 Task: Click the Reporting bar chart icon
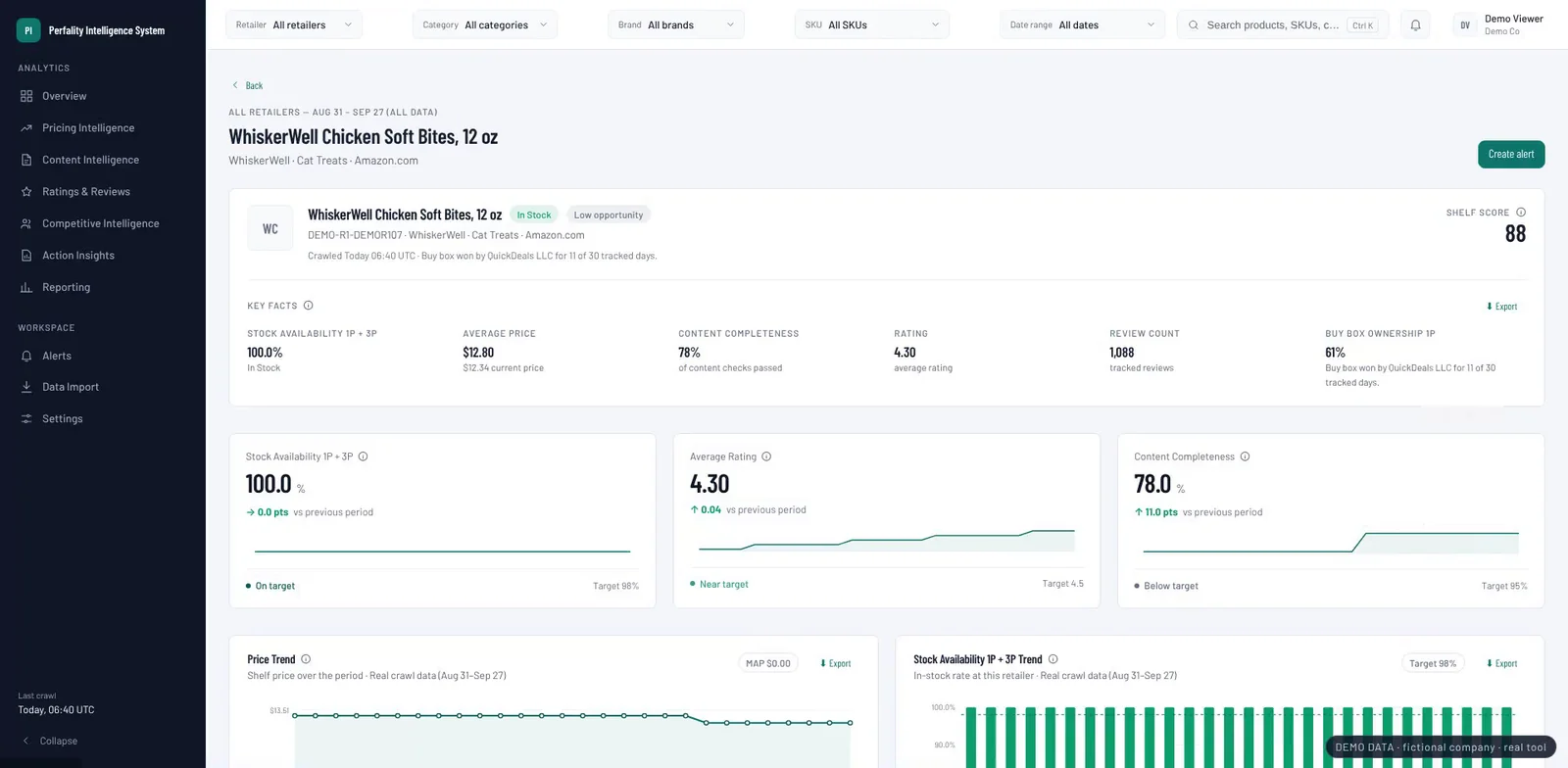[26, 287]
